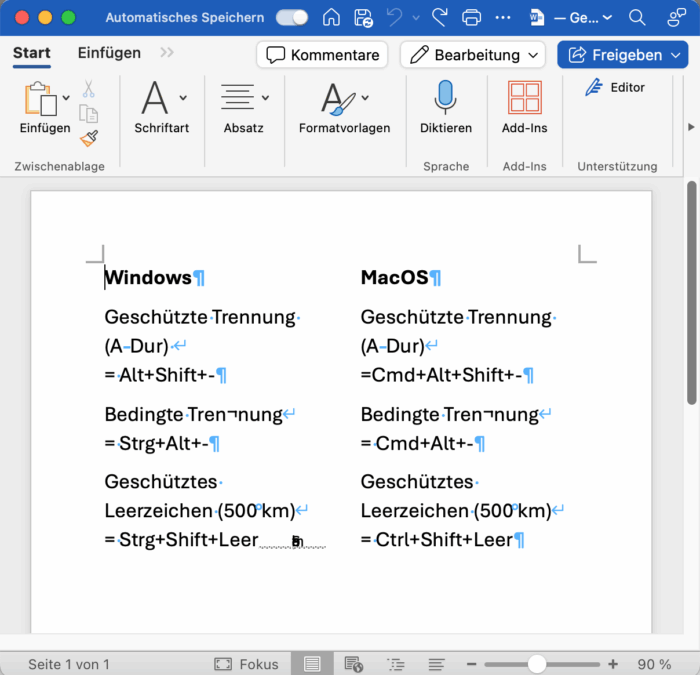This screenshot has width=700, height=675.
Task: Click the Windows heading in document
Action: coord(148,278)
